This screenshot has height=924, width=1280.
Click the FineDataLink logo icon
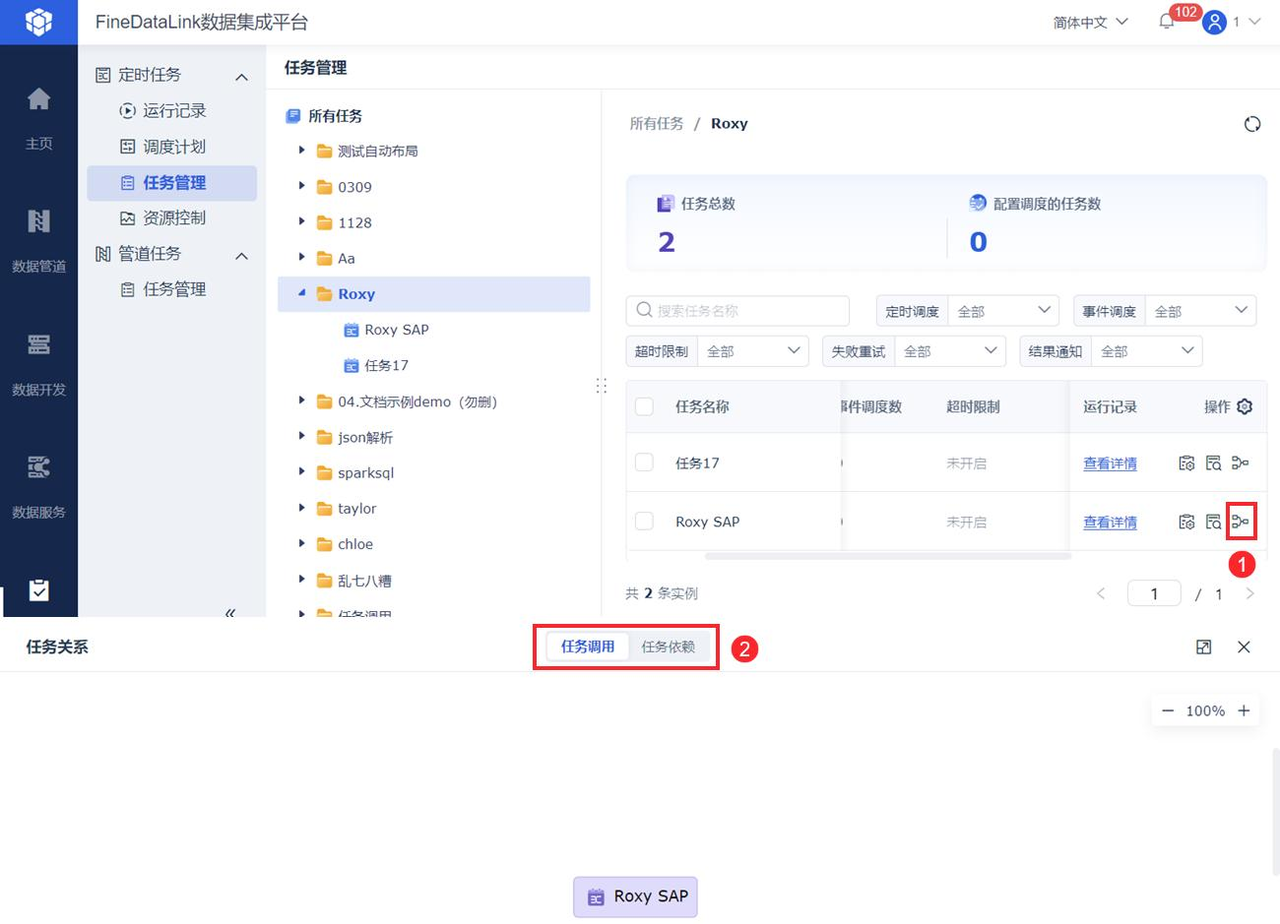[38, 22]
